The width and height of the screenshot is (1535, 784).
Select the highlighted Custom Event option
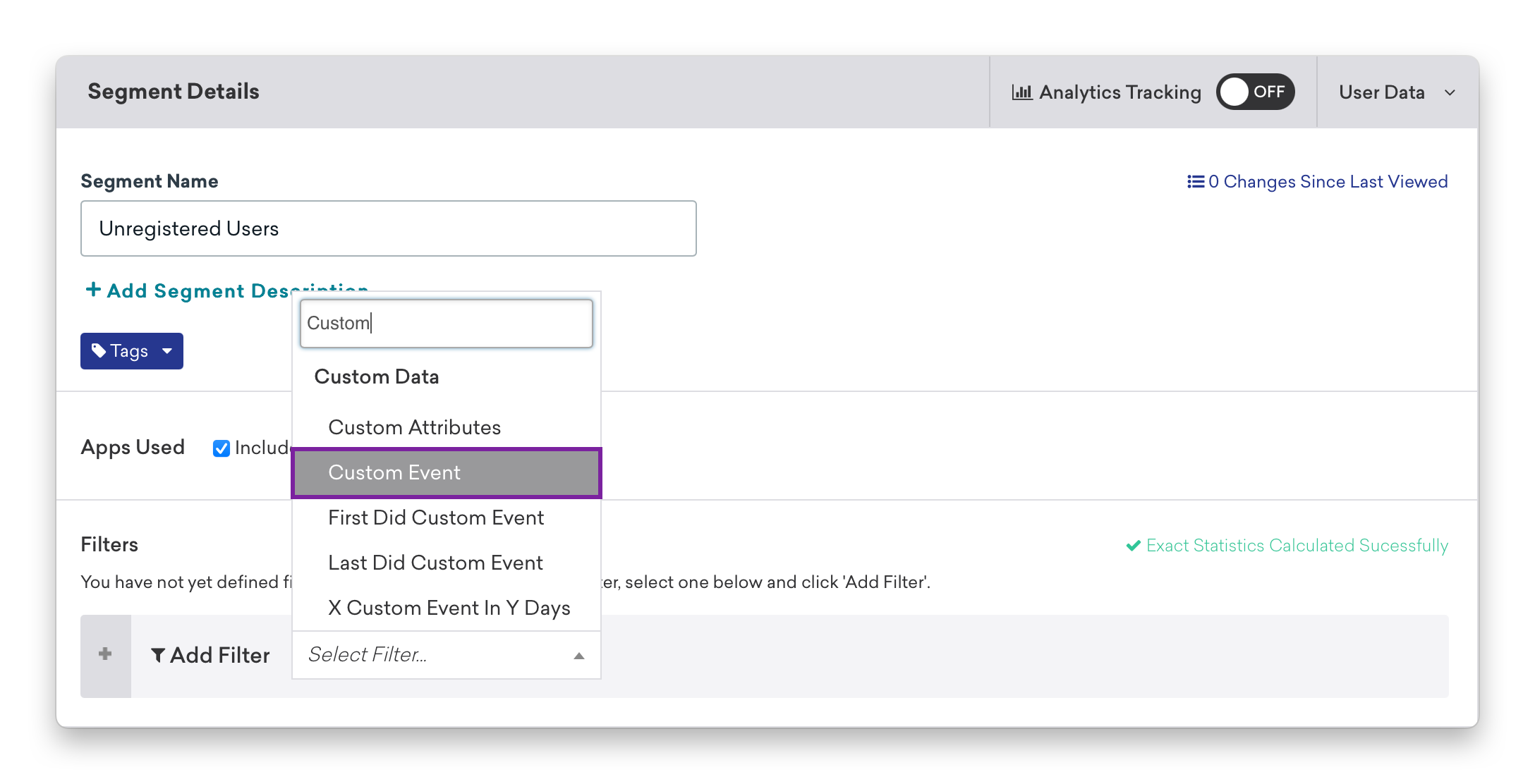click(447, 472)
